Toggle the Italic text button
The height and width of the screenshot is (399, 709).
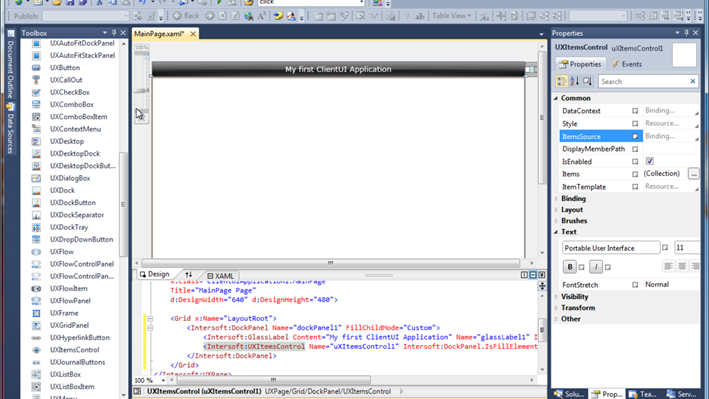coord(596,267)
